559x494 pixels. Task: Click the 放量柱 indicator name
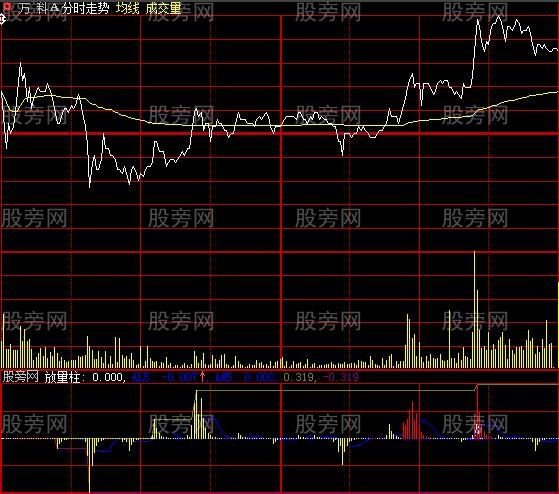62,377
